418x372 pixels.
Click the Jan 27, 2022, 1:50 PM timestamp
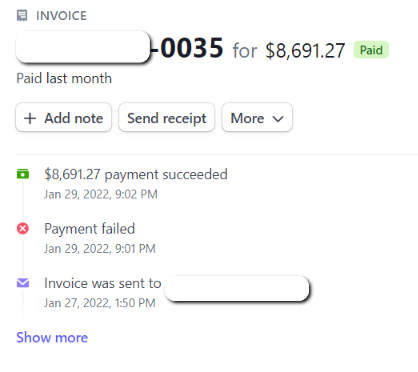click(x=100, y=303)
